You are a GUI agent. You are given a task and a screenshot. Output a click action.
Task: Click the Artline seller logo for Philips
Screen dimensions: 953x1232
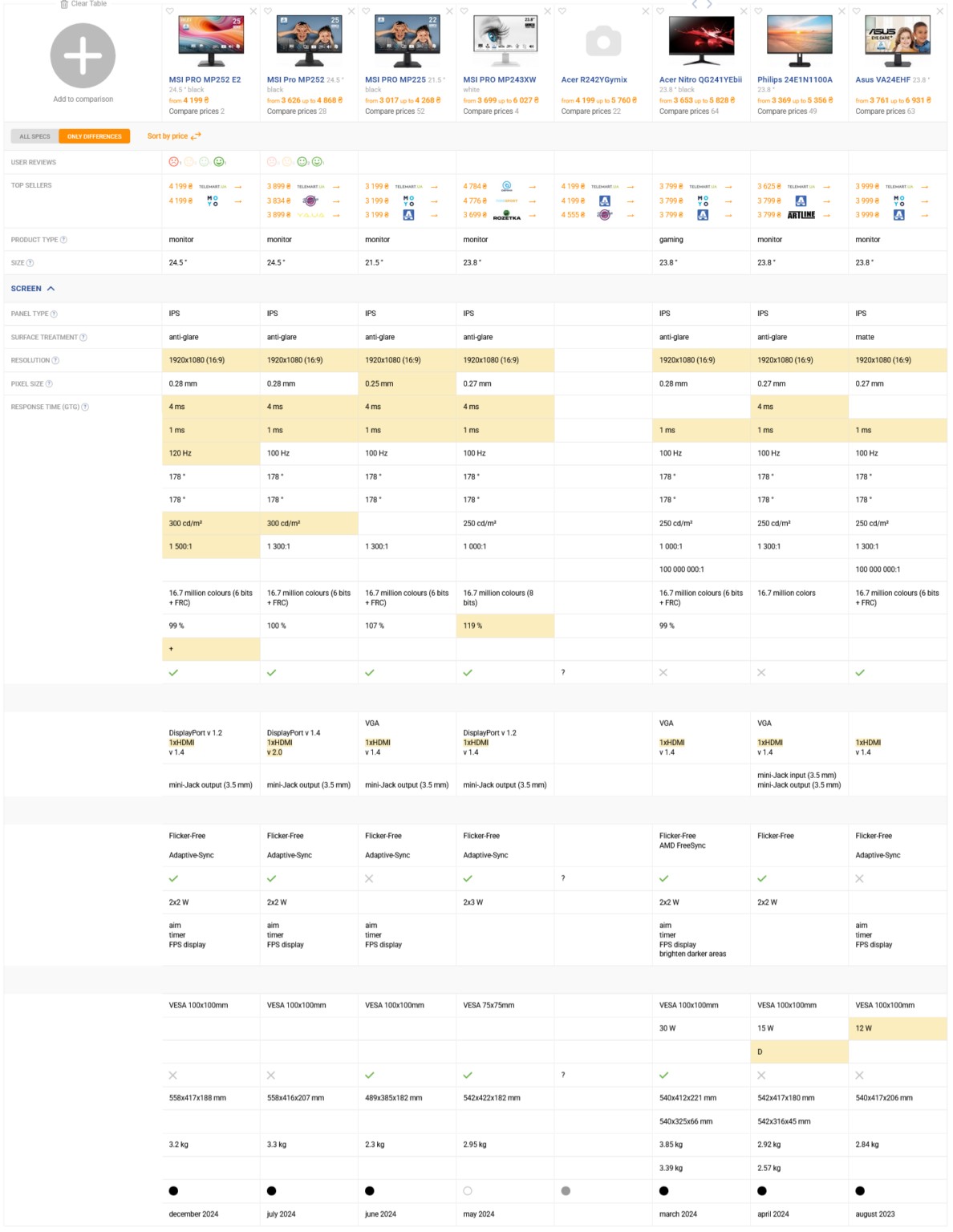click(x=801, y=215)
